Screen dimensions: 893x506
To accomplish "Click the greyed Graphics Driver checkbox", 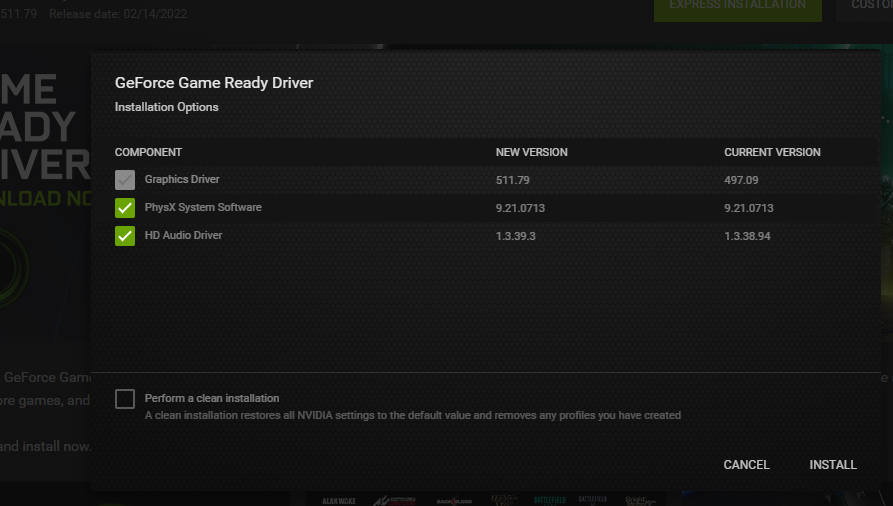I will tap(125, 180).
